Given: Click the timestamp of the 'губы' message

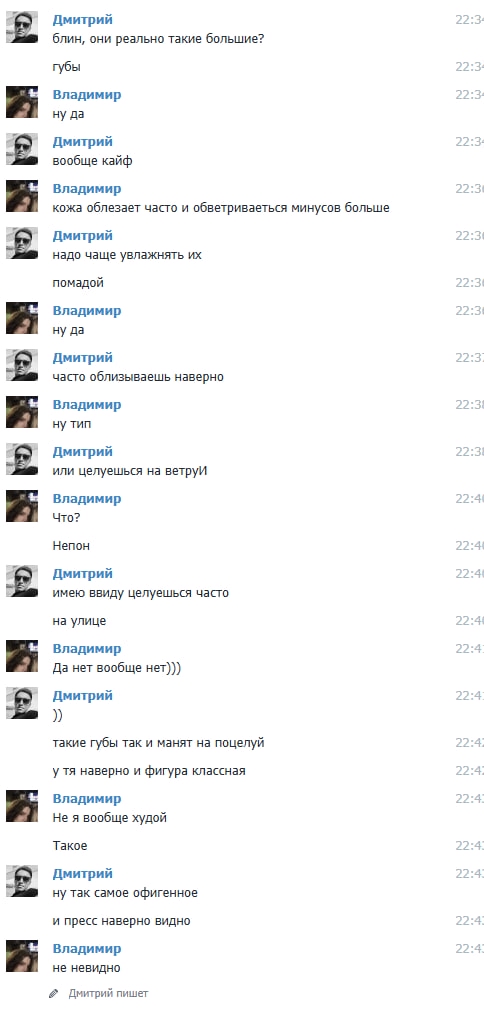Looking at the screenshot, I should 470,67.
